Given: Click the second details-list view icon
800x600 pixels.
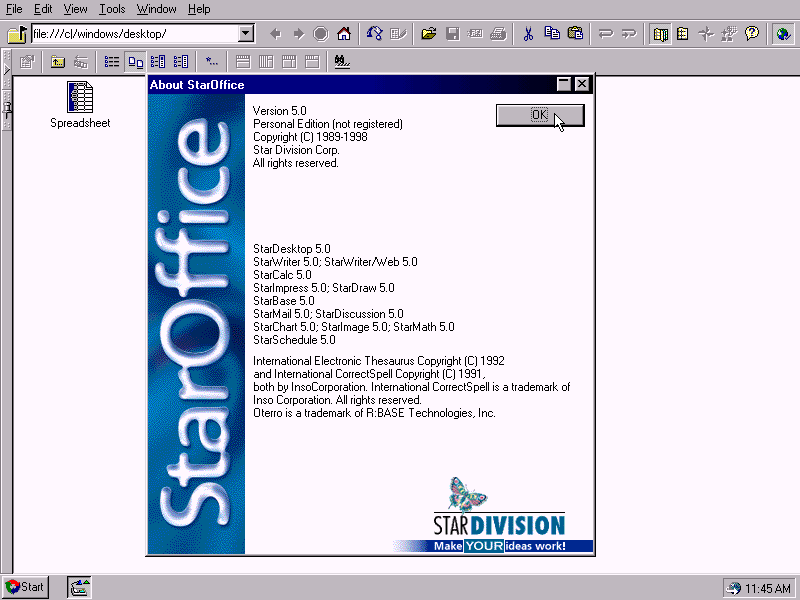Looking at the screenshot, I should pos(181,62).
